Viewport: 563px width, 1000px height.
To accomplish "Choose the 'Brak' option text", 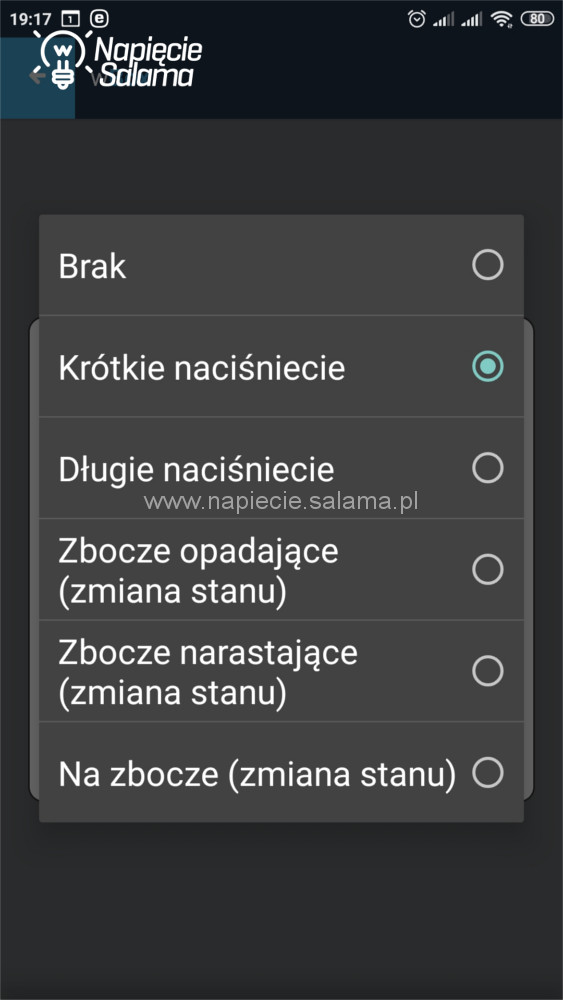I will tap(92, 267).
